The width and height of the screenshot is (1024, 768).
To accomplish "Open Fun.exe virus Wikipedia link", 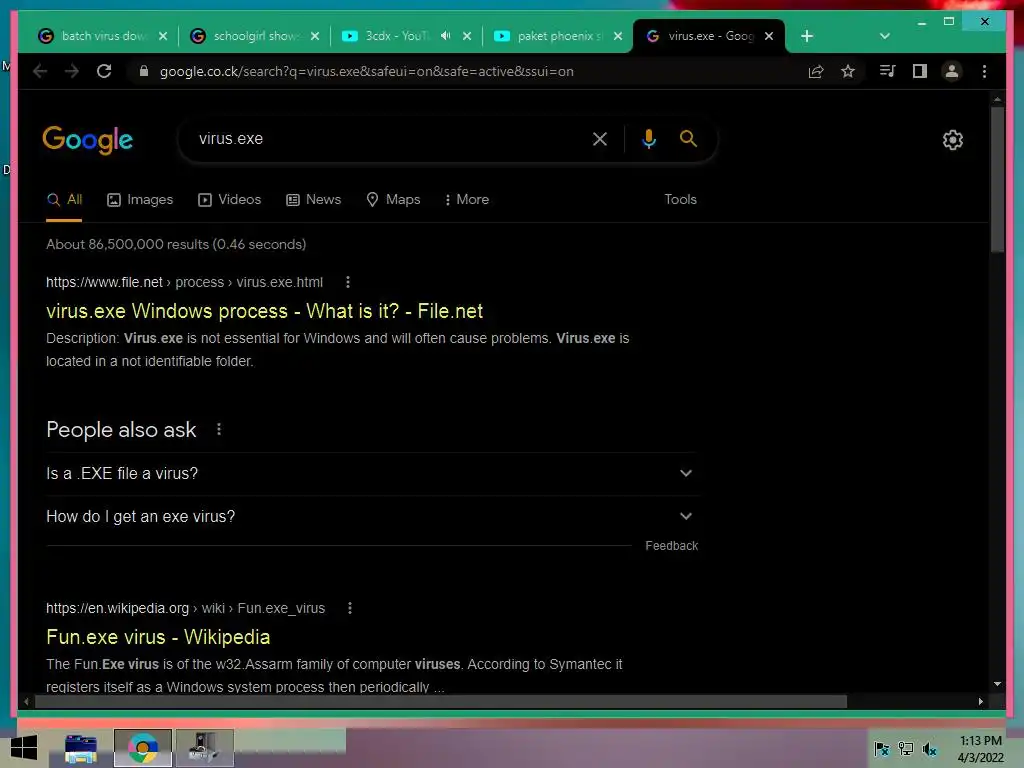I will click(158, 637).
